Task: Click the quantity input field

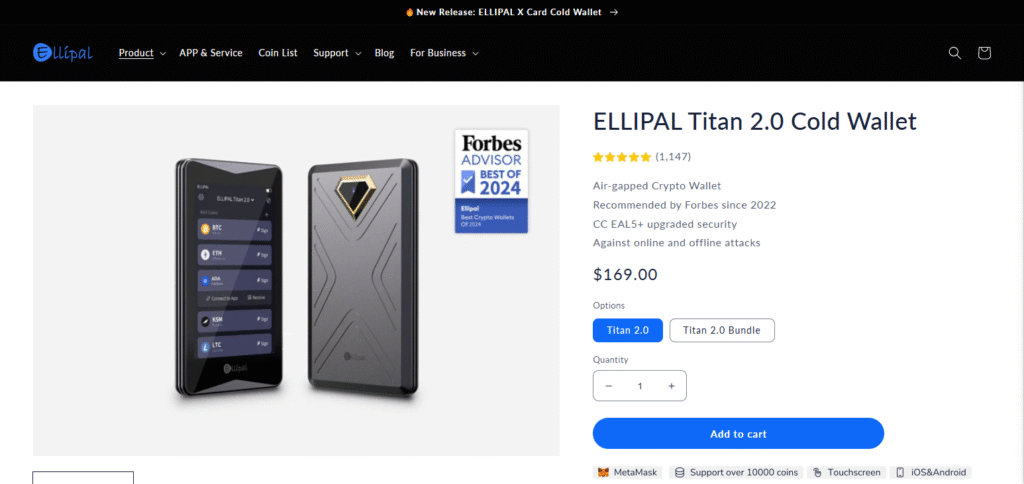Action: (640, 386)
